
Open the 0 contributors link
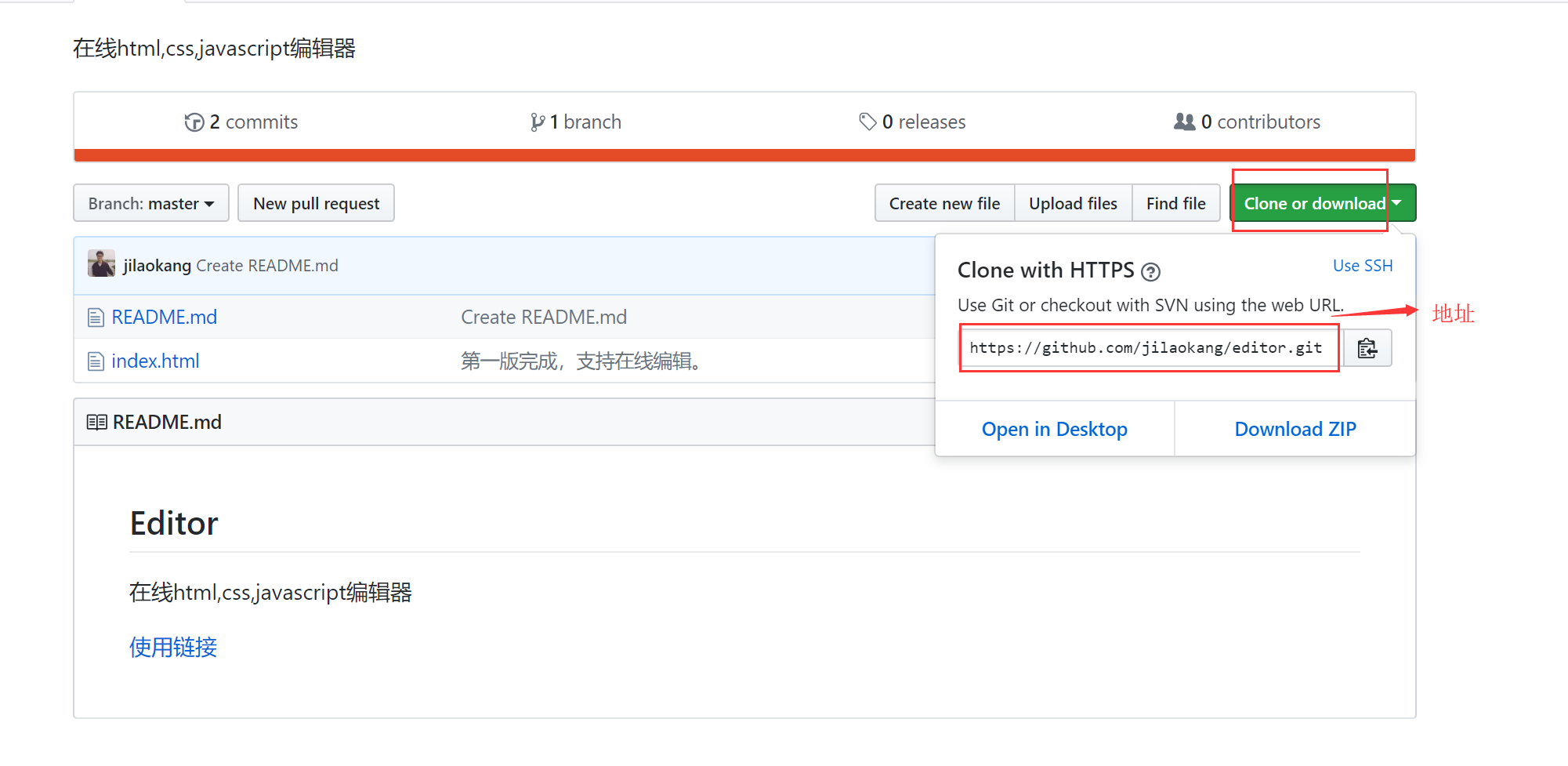[1248, 122]
